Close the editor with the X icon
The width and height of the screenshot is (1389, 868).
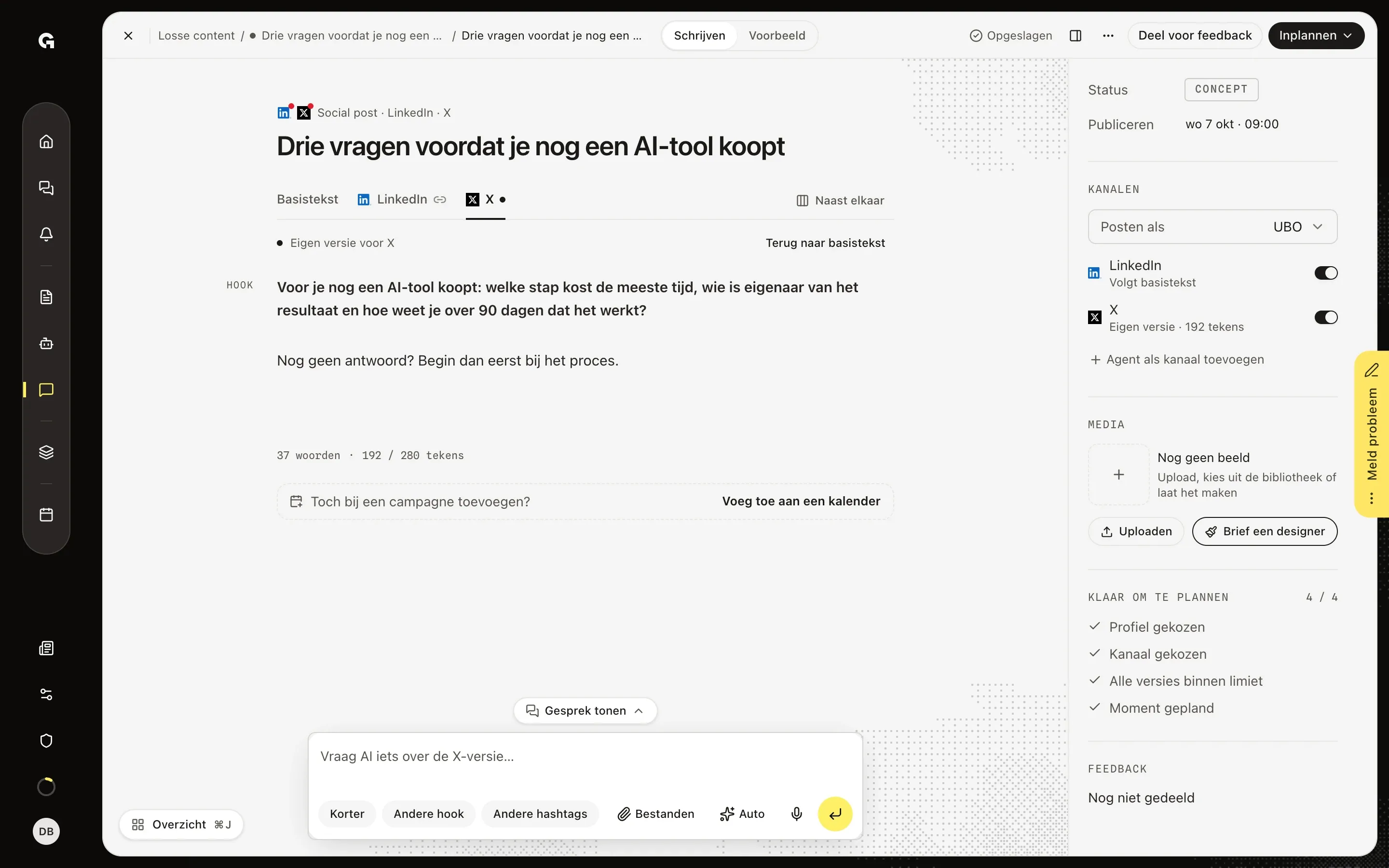[129, 36]
